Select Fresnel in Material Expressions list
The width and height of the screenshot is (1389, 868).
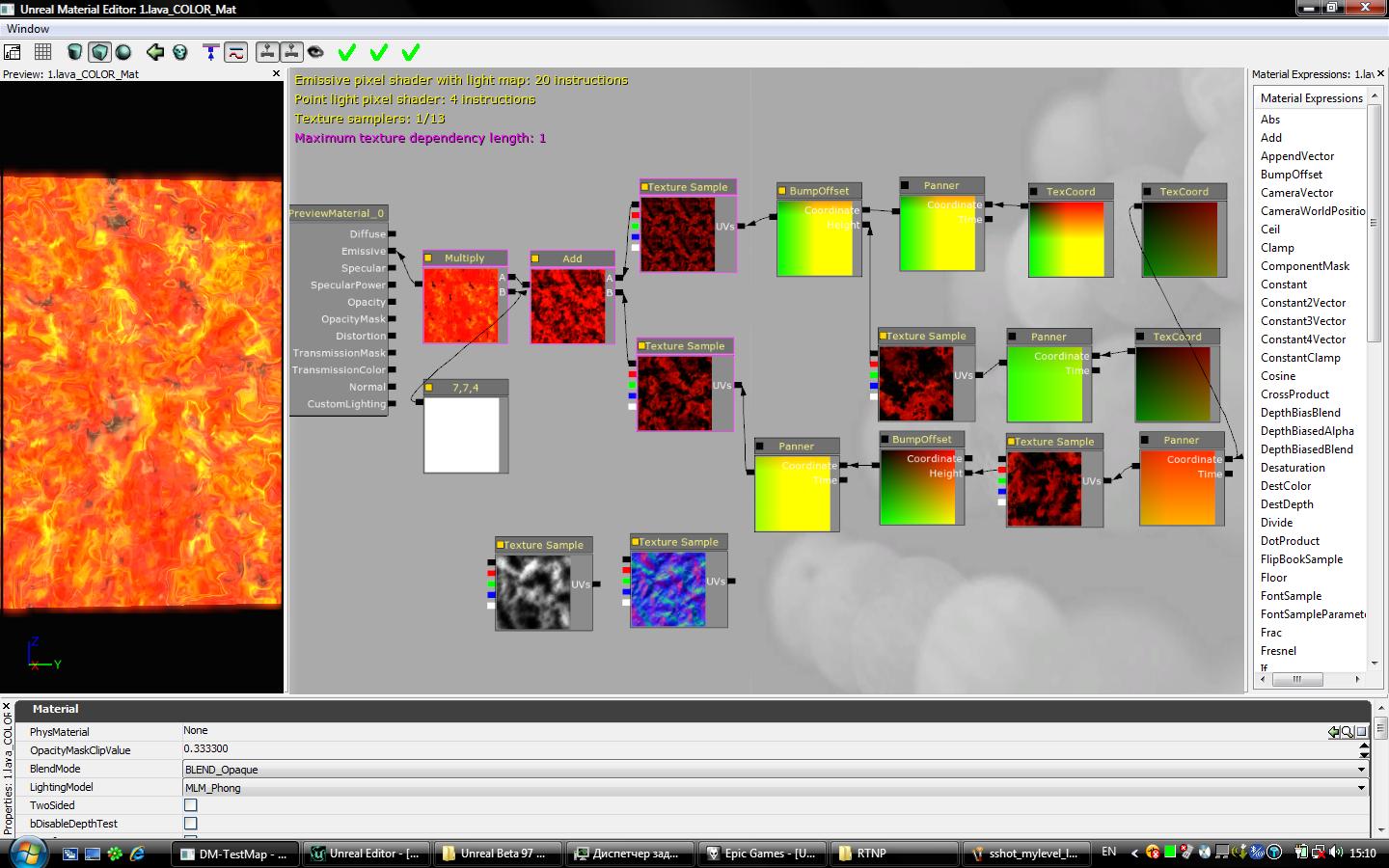pos(1278,651)
